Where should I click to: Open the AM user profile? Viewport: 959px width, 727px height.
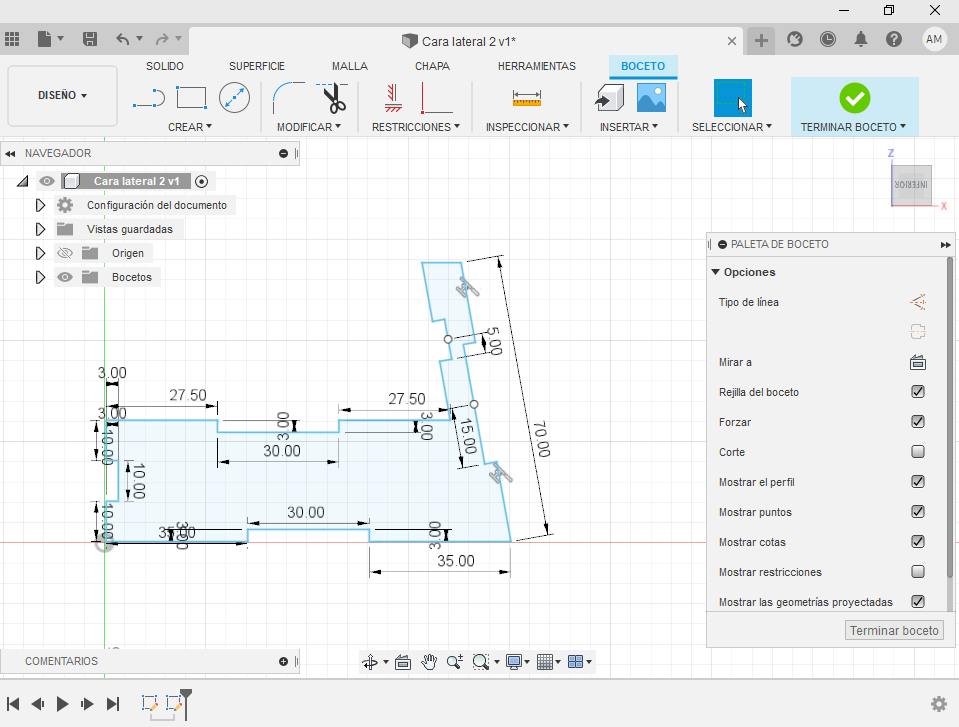tap(934, 39)
